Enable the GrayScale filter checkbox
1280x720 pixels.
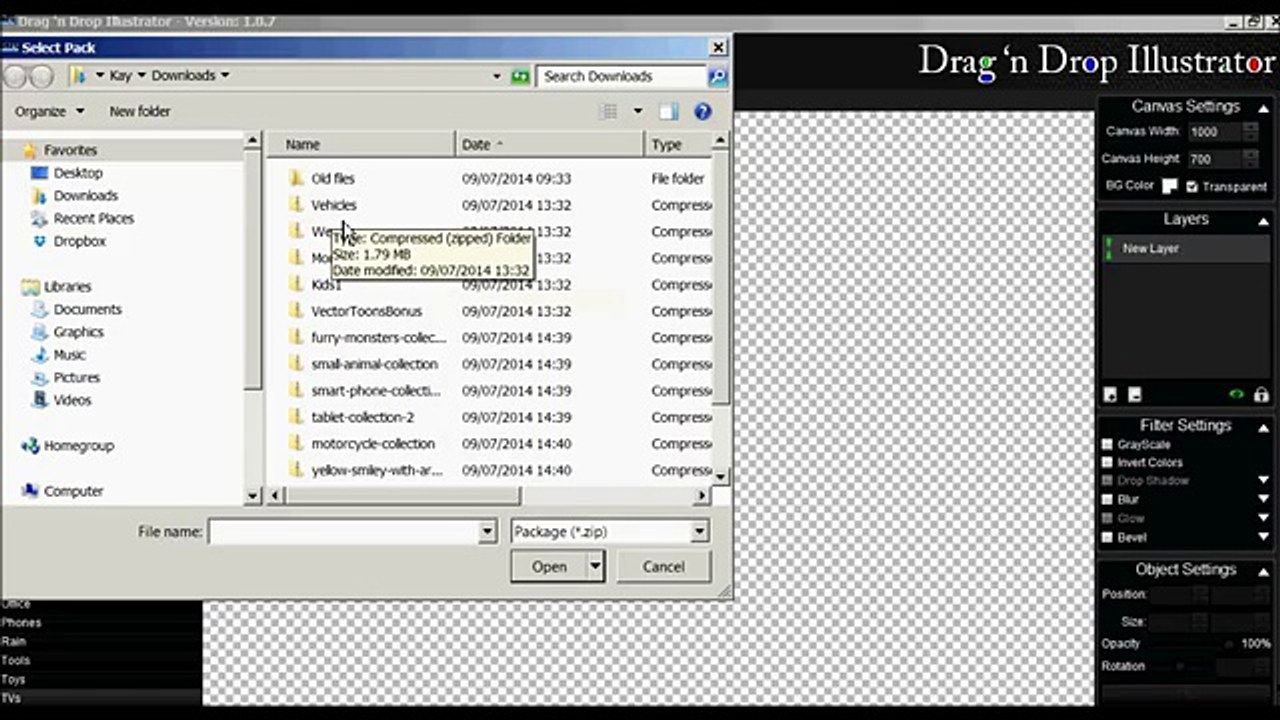point(1107,444)
